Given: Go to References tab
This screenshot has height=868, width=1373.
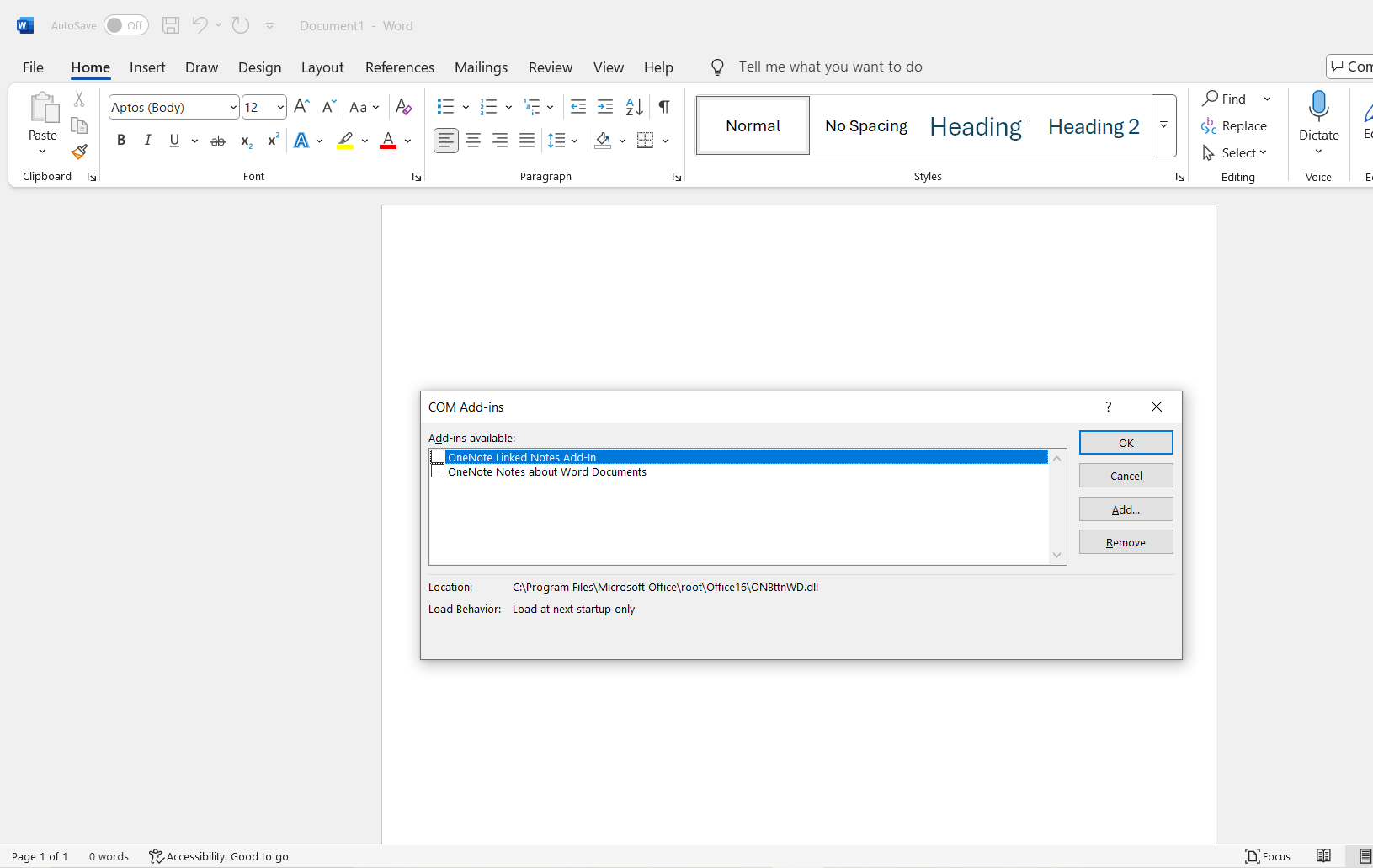Looking at the screenshot, I should click(x=400, y=67).
